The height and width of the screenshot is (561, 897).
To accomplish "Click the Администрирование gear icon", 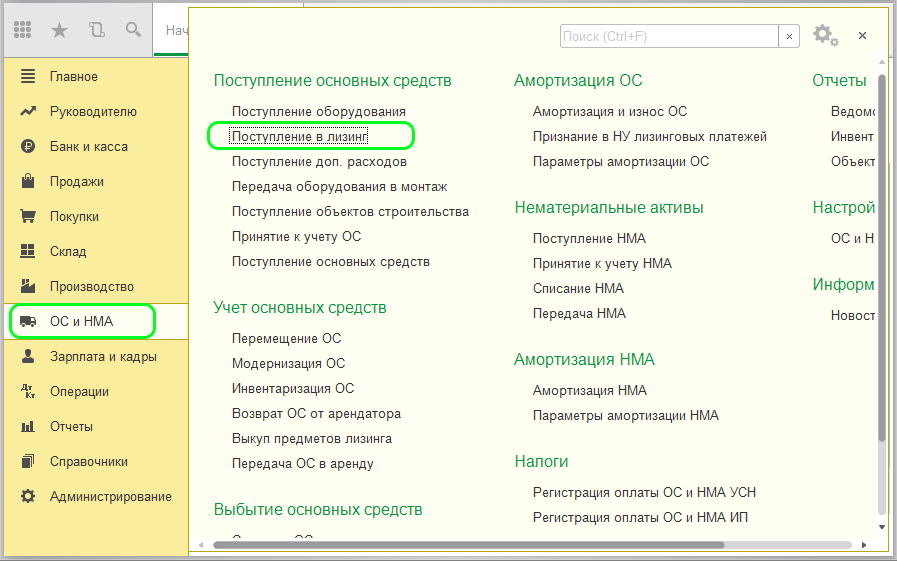I will [x=27, y=496].
